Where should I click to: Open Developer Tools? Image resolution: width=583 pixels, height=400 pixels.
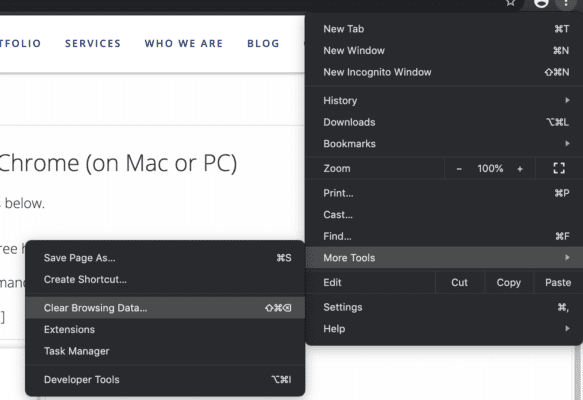point(165,380)
